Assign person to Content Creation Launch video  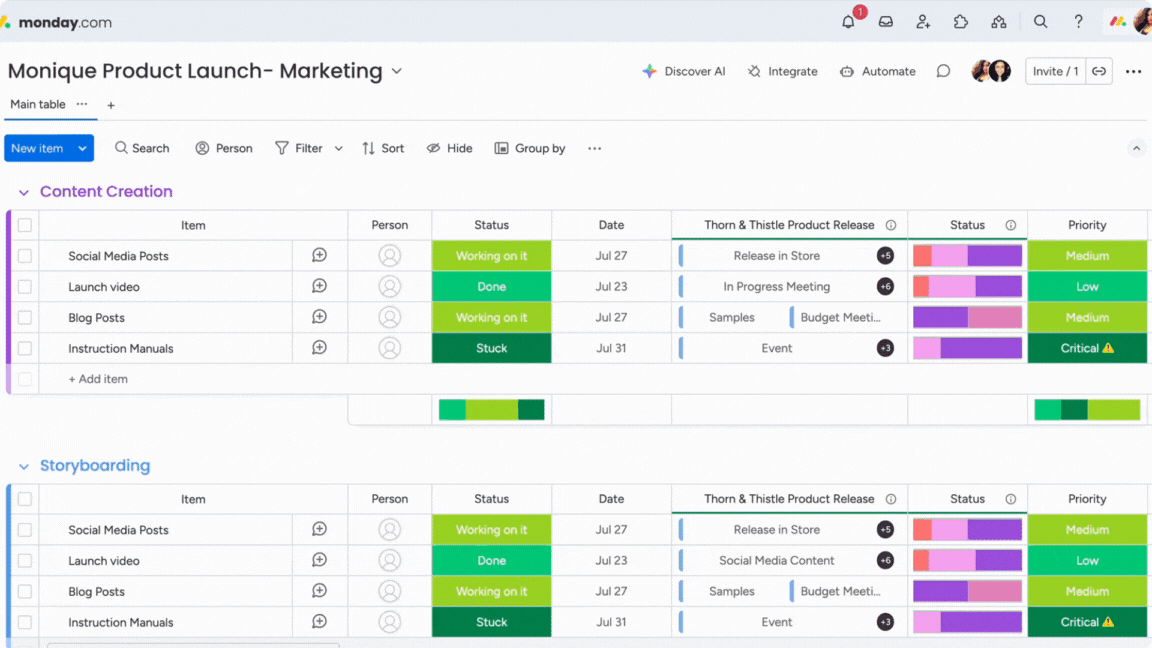[x=389, y=287]
